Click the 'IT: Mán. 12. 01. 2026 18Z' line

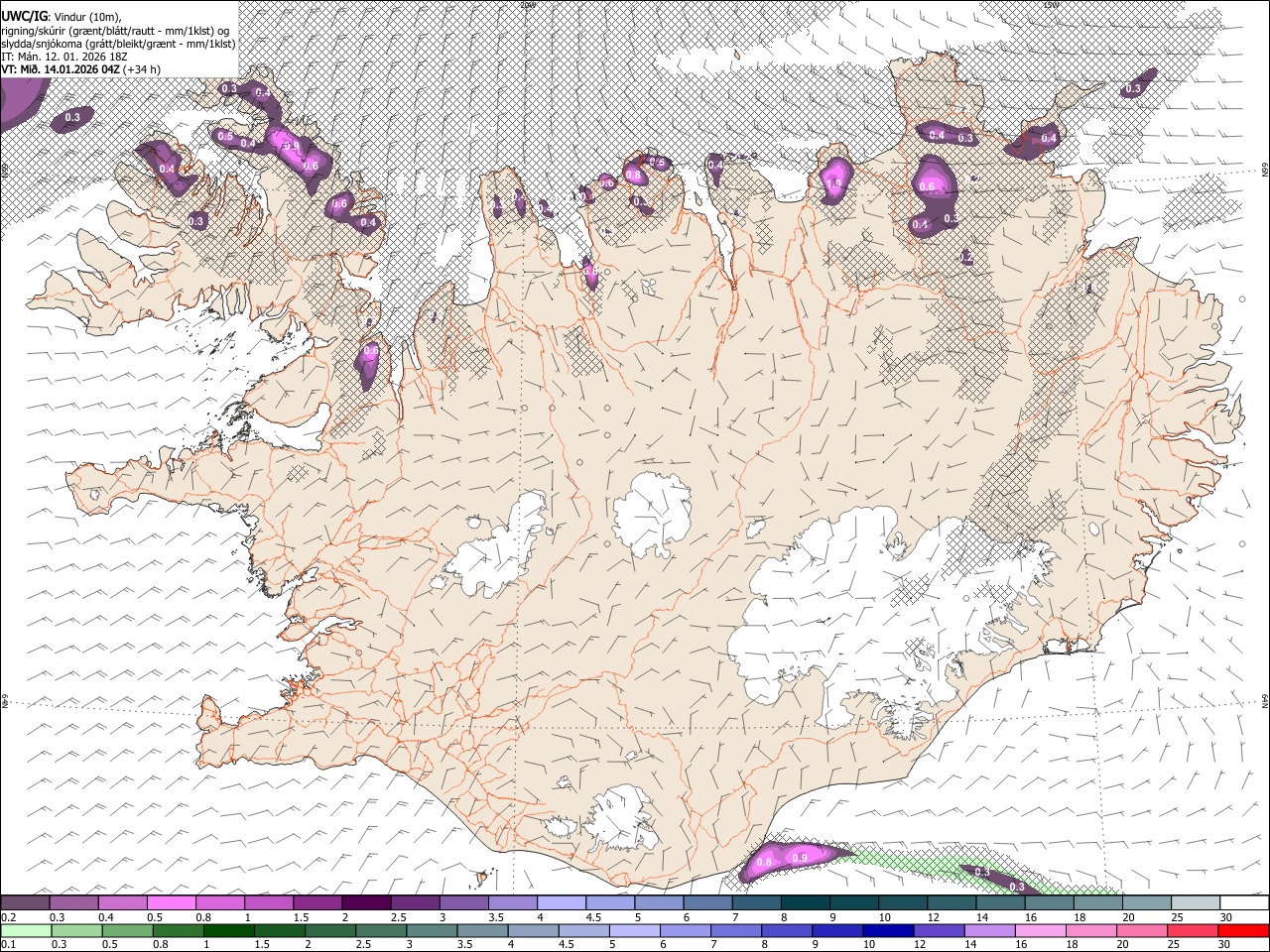[63, 57]
